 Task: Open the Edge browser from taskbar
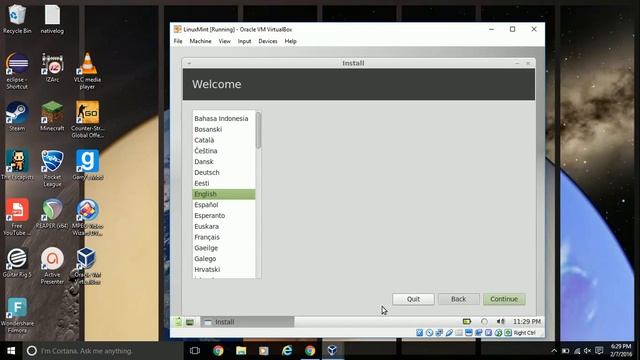(x=287, y=351)
